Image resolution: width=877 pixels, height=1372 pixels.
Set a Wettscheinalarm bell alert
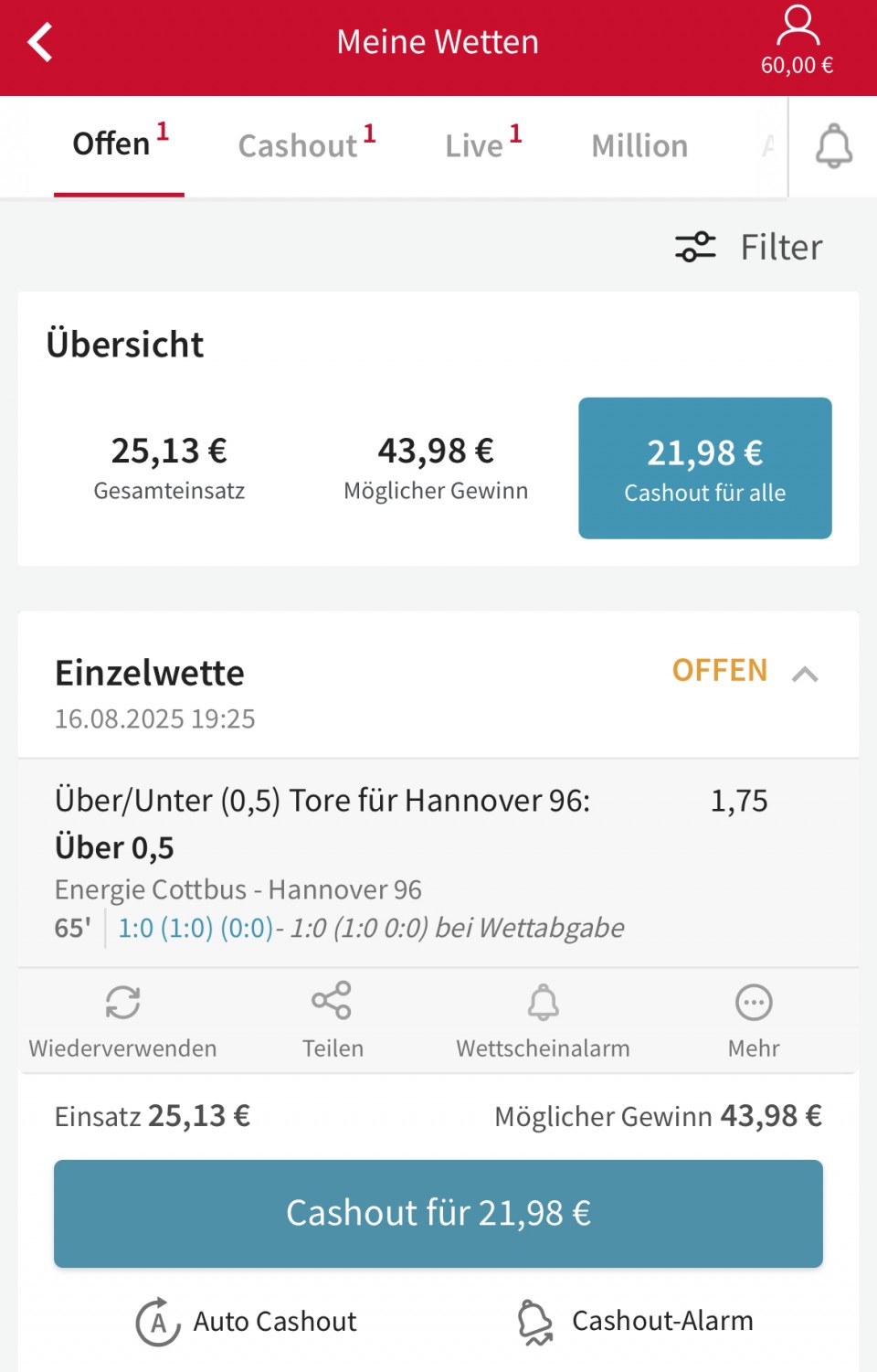point(544,1002)
